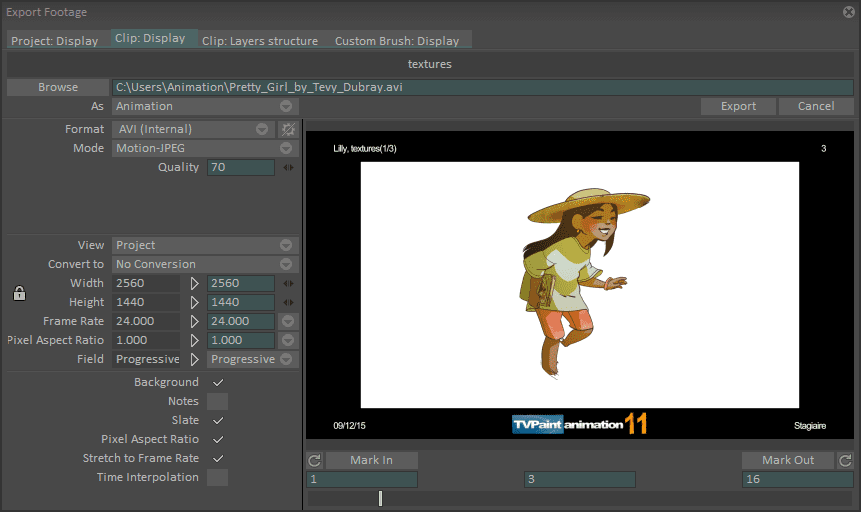Viewport: 861px width, 512px height.
Task: Click the "textures" clip name header
Action: click(430, 64)
